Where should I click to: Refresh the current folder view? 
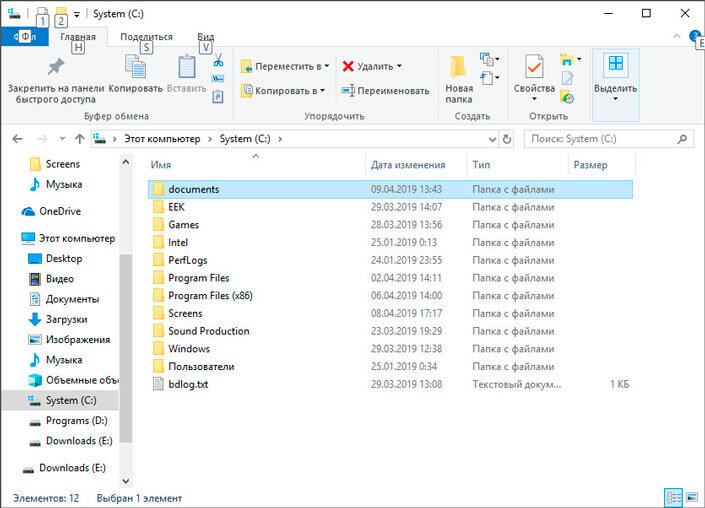pos(507,139)
